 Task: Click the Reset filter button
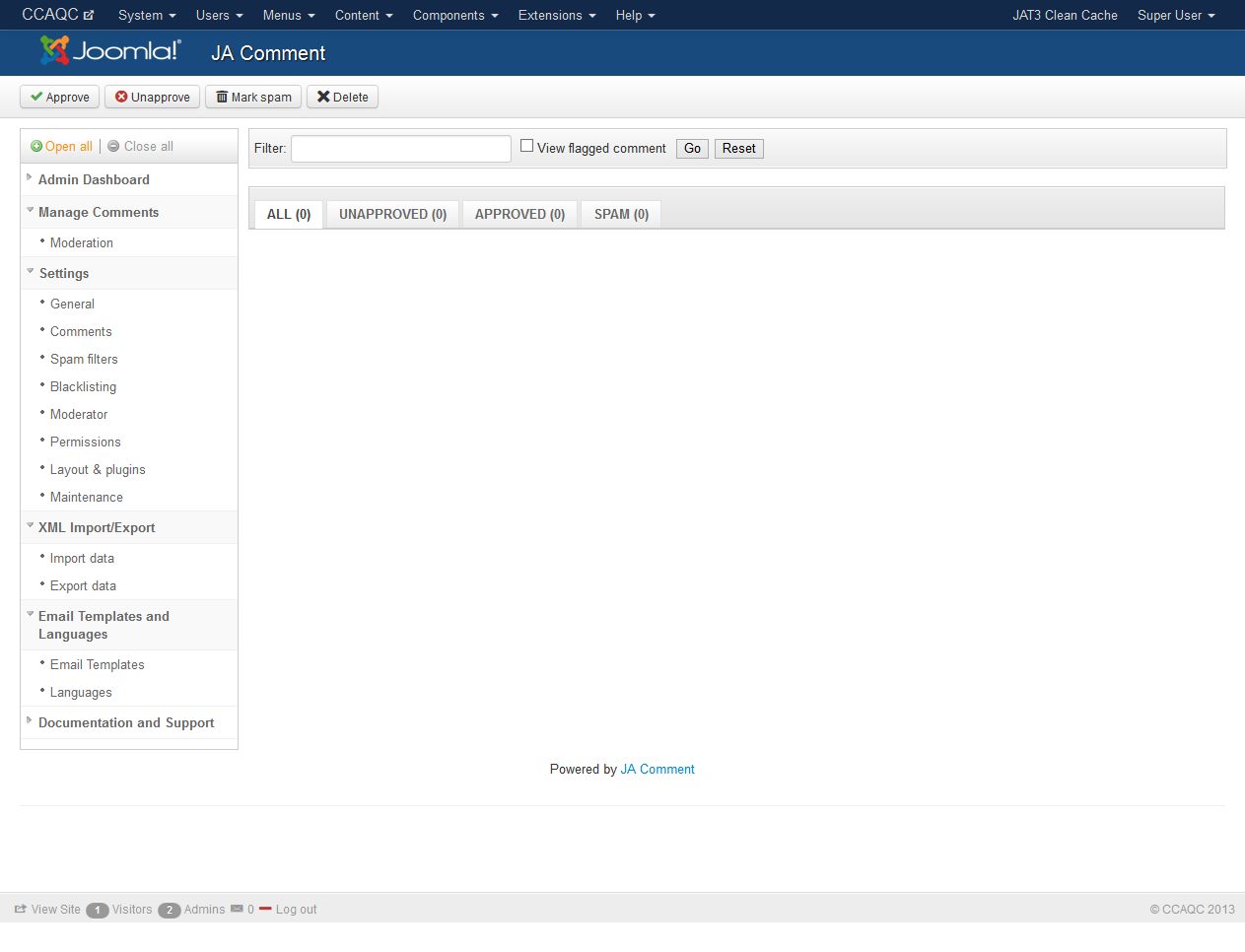(x=738, y=148)
